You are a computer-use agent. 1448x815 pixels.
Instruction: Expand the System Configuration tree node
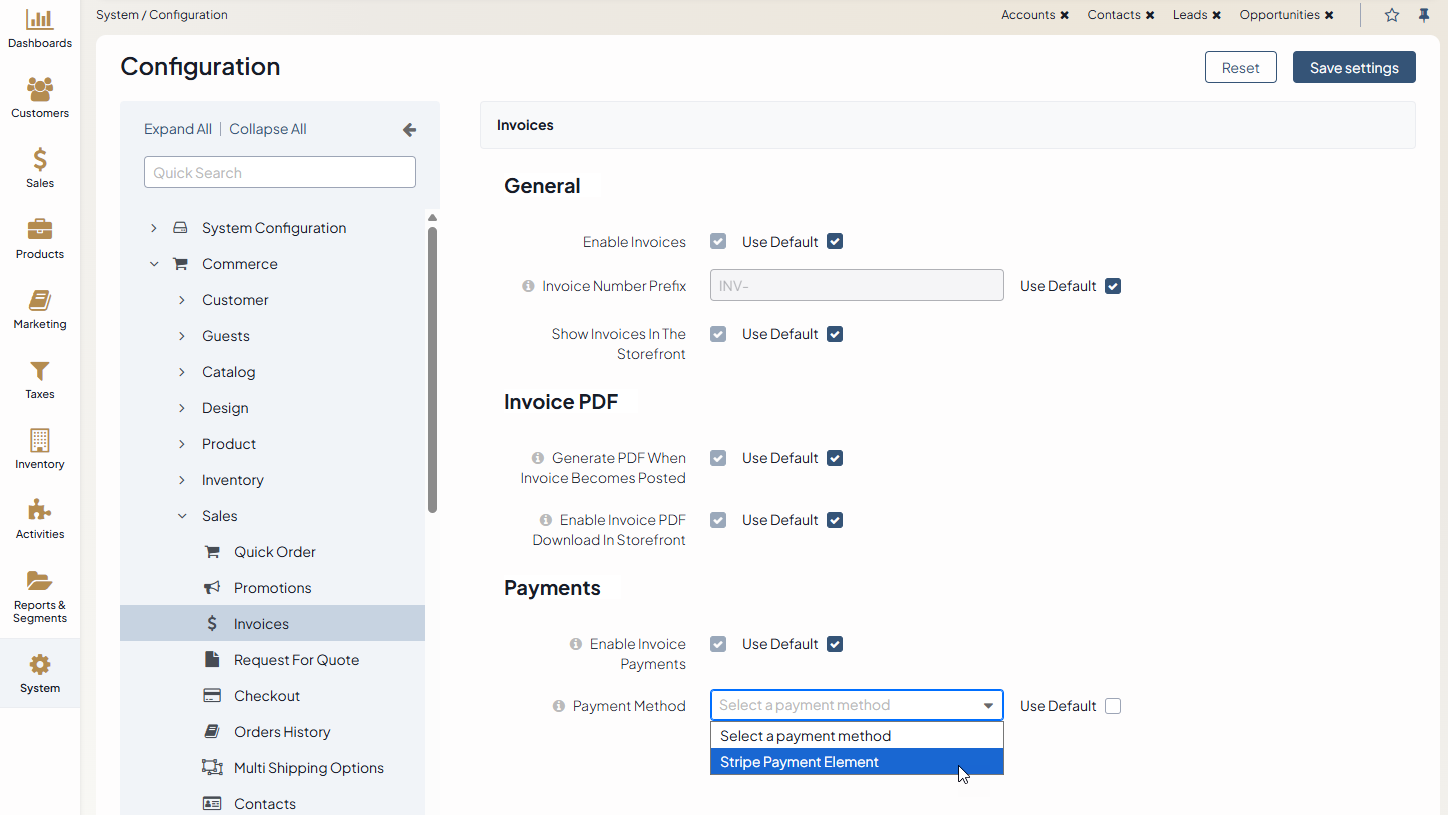point(154,228)
